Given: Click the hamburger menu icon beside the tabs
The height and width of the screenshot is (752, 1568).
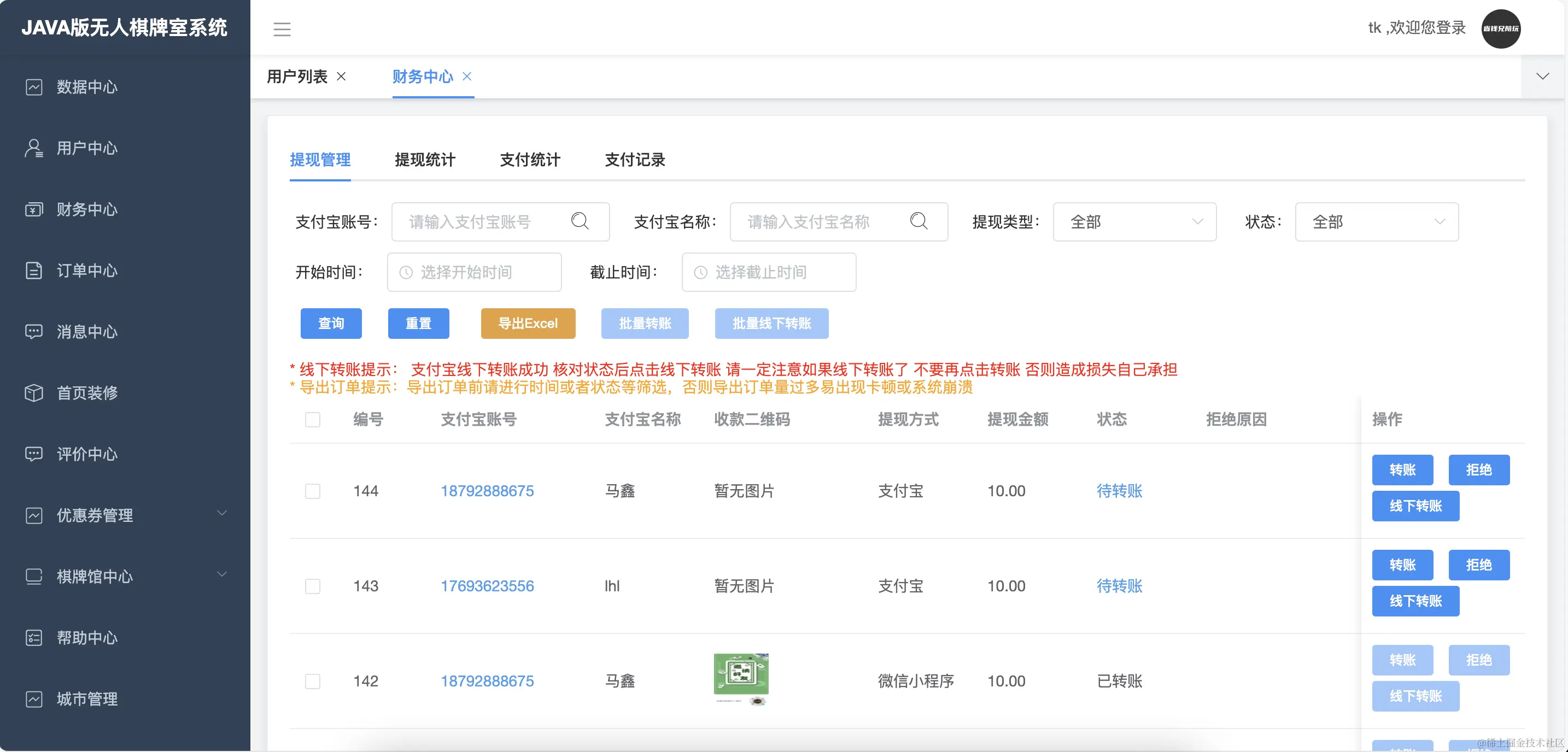Looking at the screenshot, I should pyautogui.click(x=283, y=29).
